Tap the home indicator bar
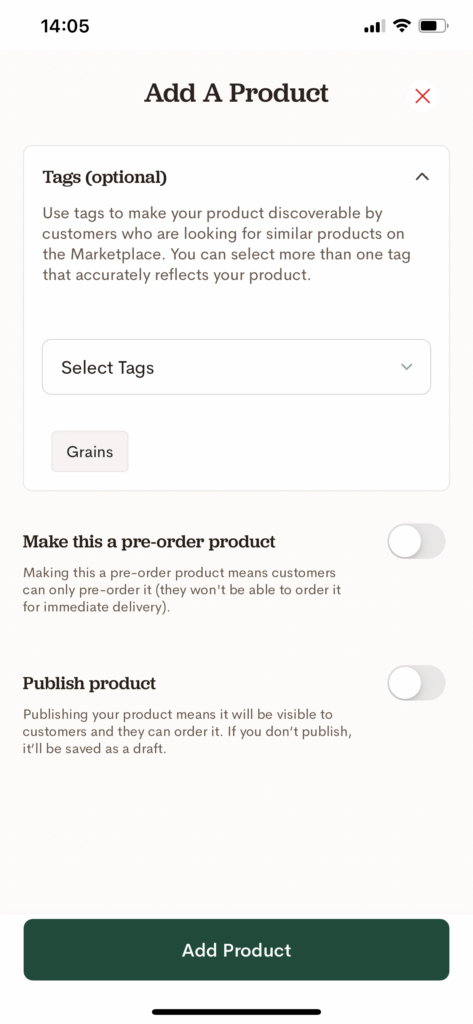 (236, 1012)
